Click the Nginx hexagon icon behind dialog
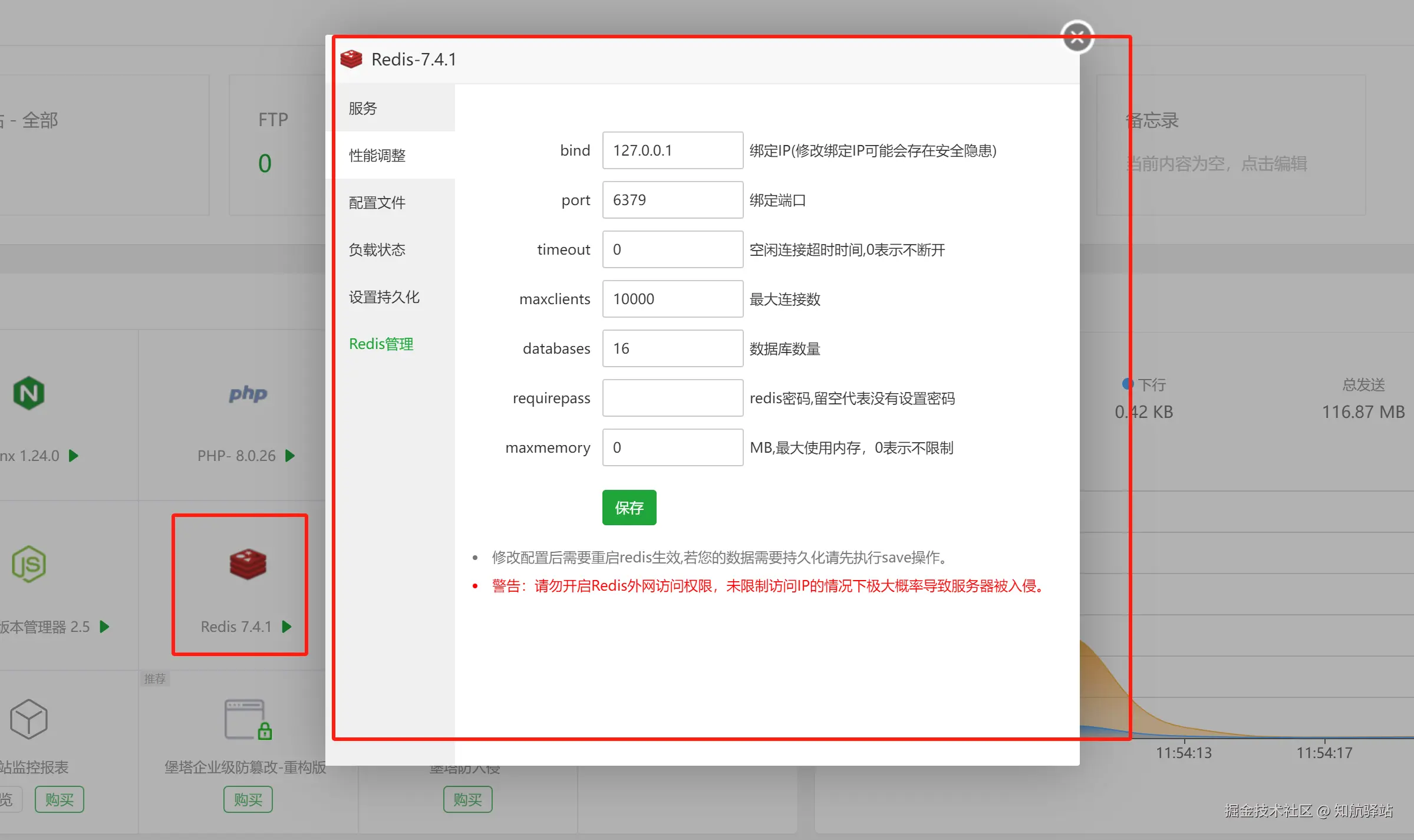Viewport: 1414px width, 840px height. point(29,393)
